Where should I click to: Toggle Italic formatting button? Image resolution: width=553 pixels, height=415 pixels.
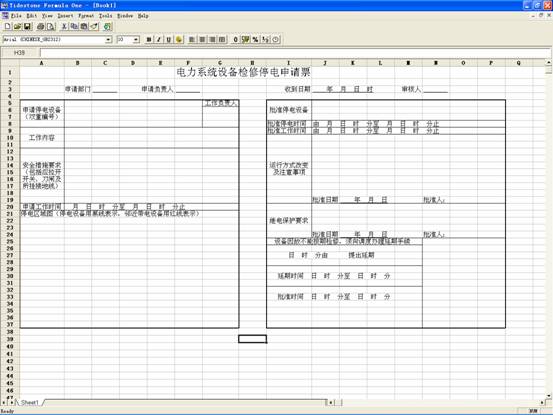point(159,39)
